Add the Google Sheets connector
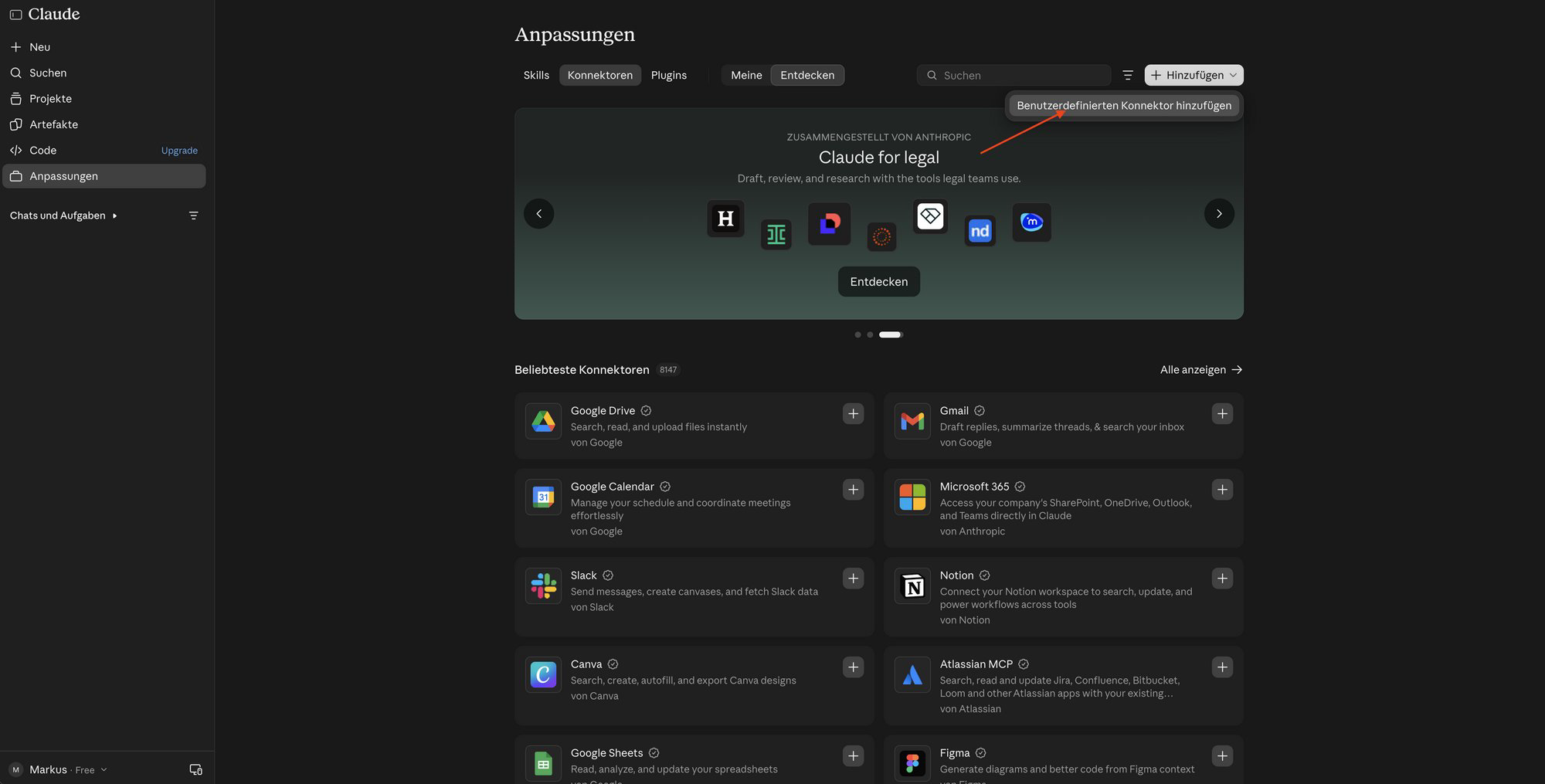The image size is (1545, 784). [x=853, y=756]
